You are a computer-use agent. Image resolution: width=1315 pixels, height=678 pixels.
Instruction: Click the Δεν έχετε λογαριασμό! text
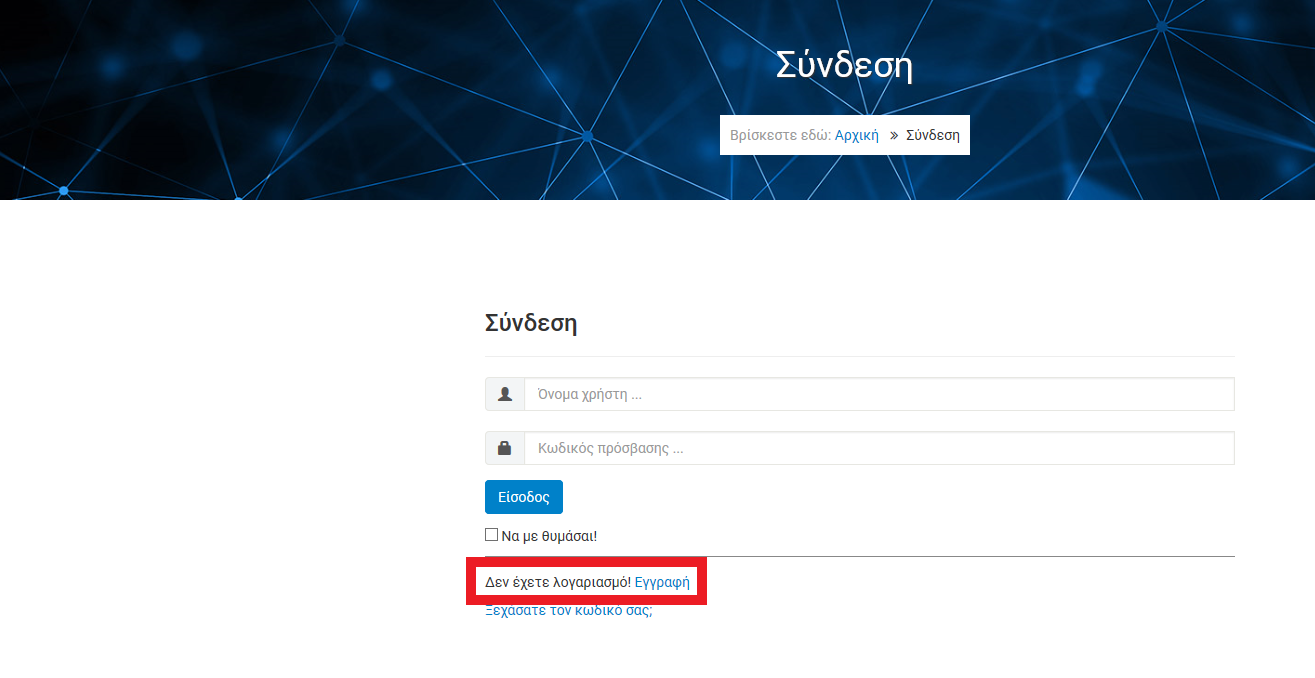click(558, 582)
